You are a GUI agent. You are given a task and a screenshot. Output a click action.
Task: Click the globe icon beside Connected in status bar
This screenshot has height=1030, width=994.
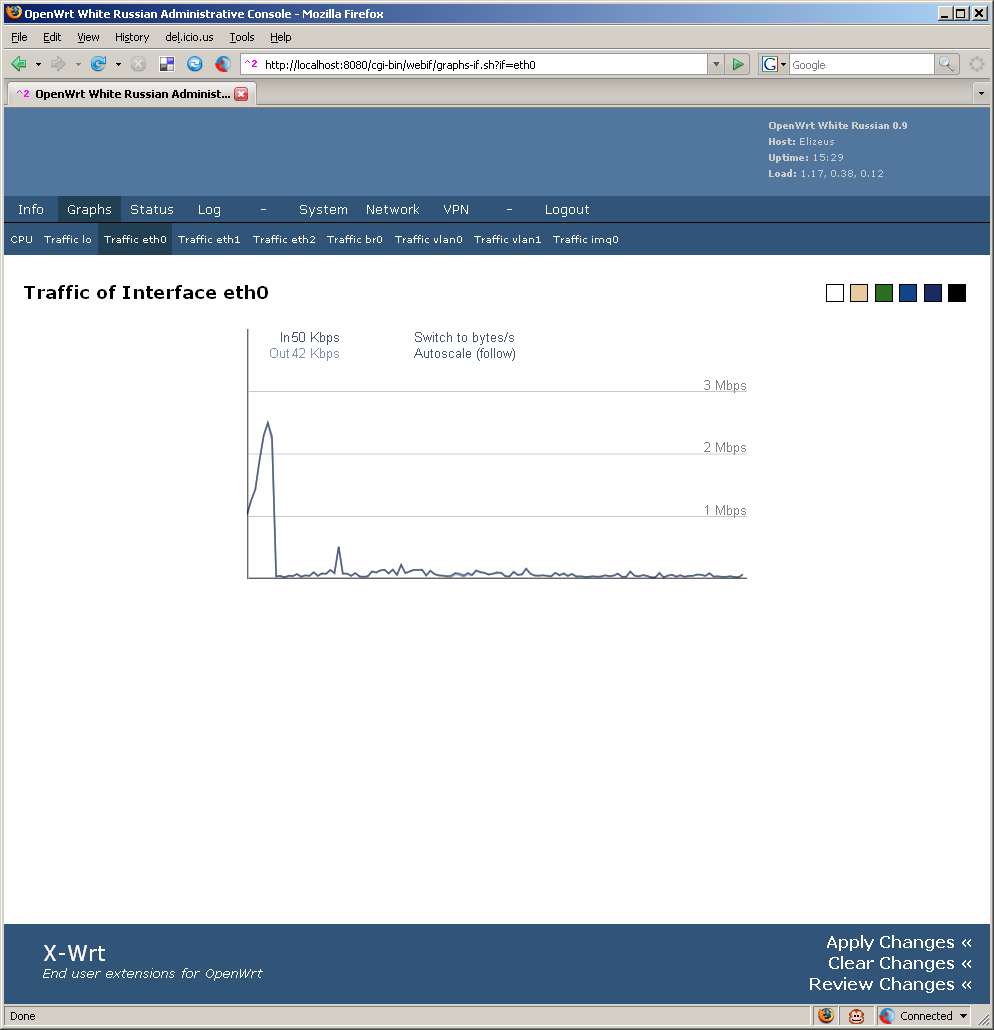(x=887, y=1016)
